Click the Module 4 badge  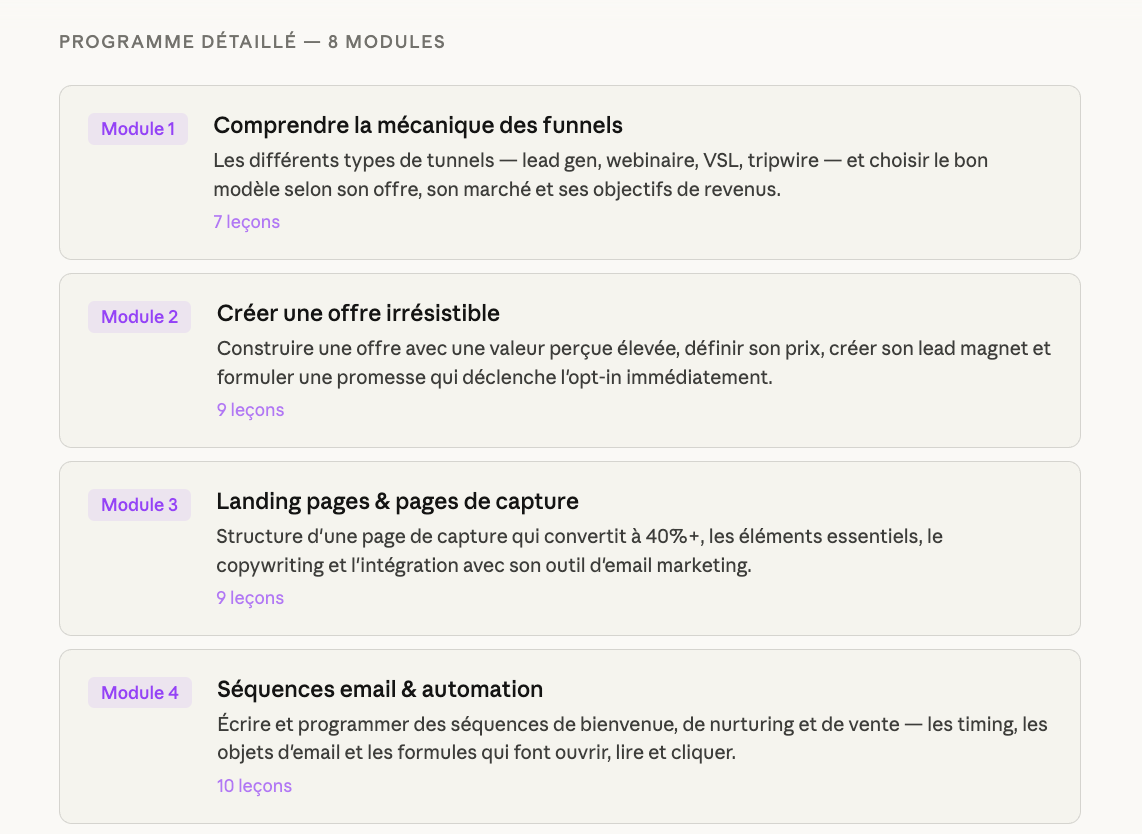tap(139, 693)
